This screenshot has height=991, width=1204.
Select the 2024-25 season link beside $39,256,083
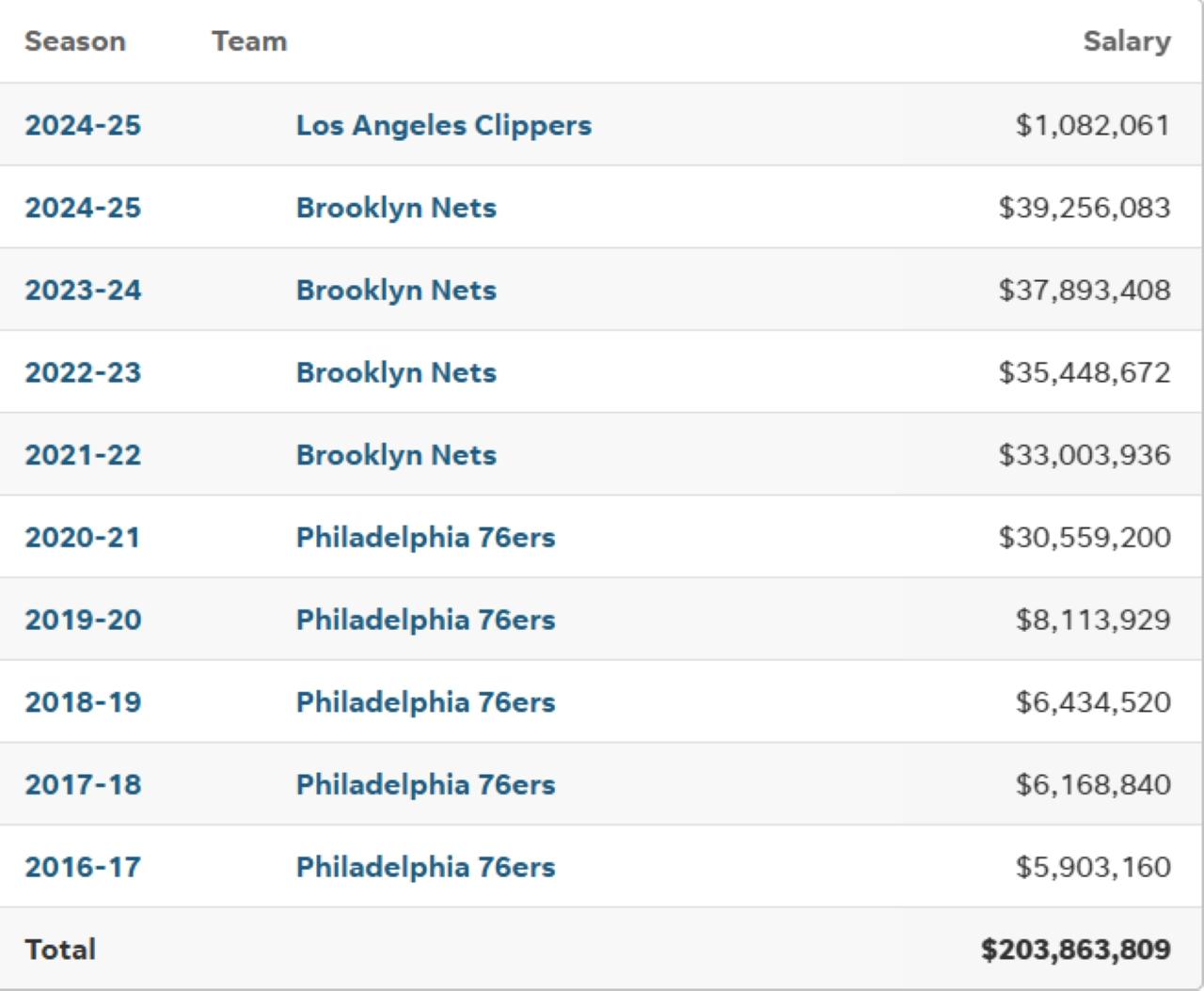pyautogui.click(x=83, y=208)
